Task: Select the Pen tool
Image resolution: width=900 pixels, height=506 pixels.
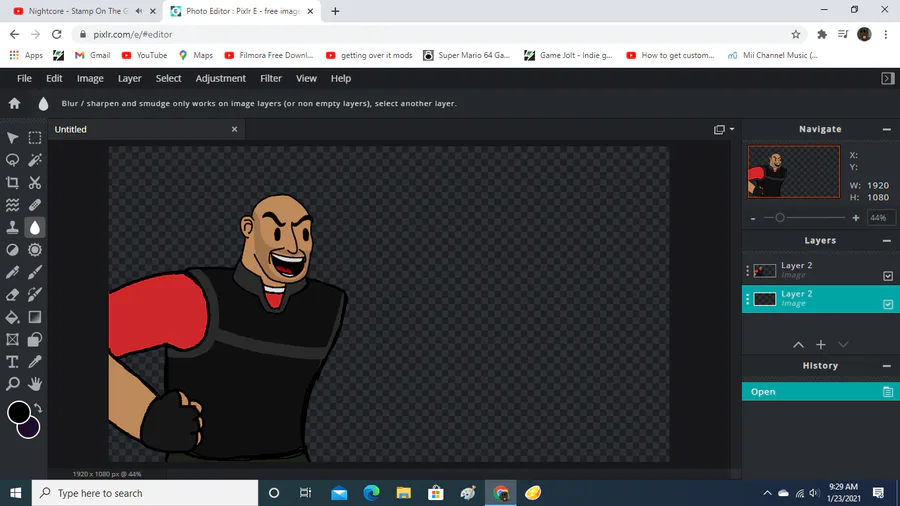Action: tap(12, 272)
